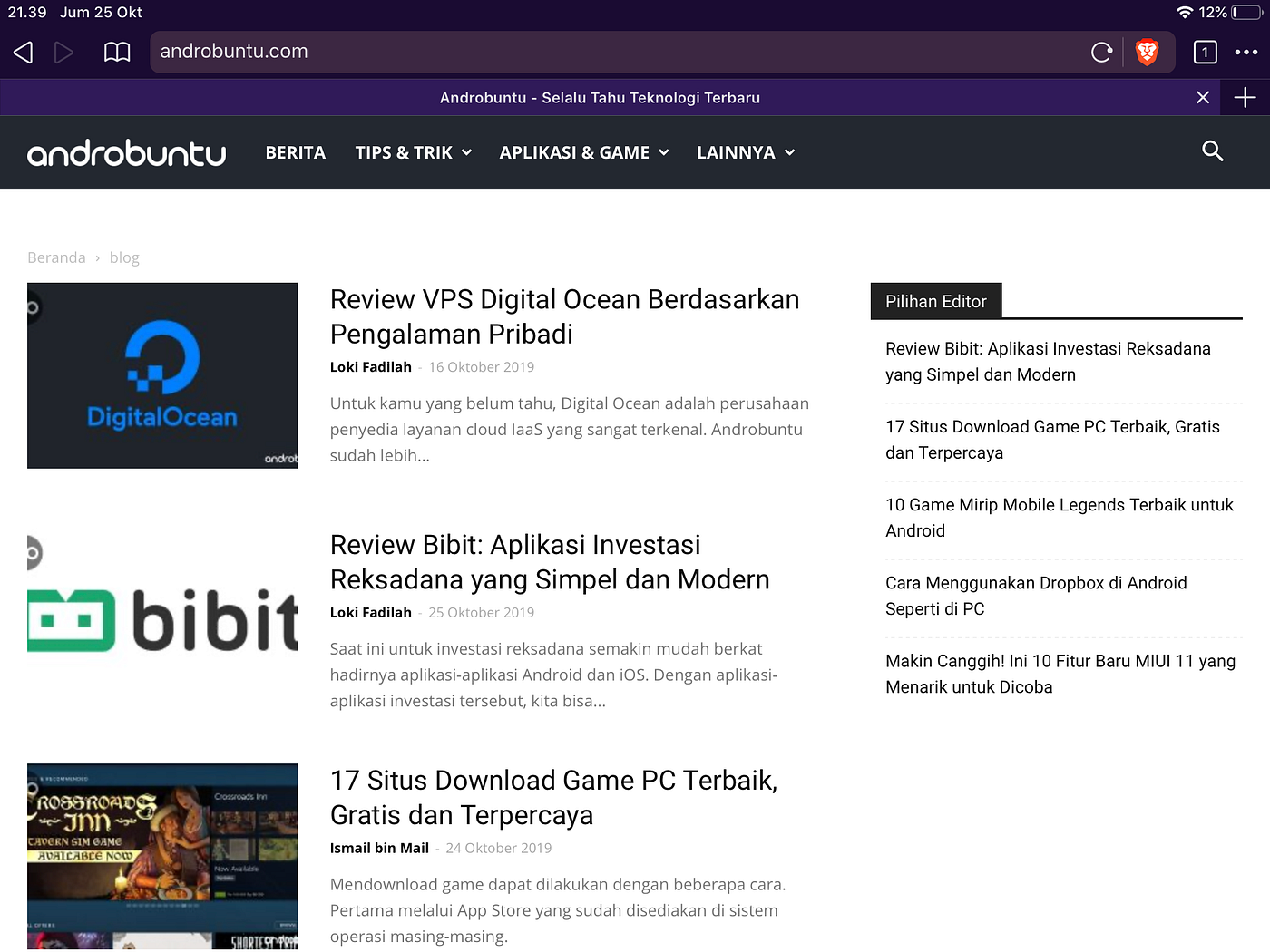Open Brave Shields lion icon
The image size is (1270, 952).
tap(1147, 53)
